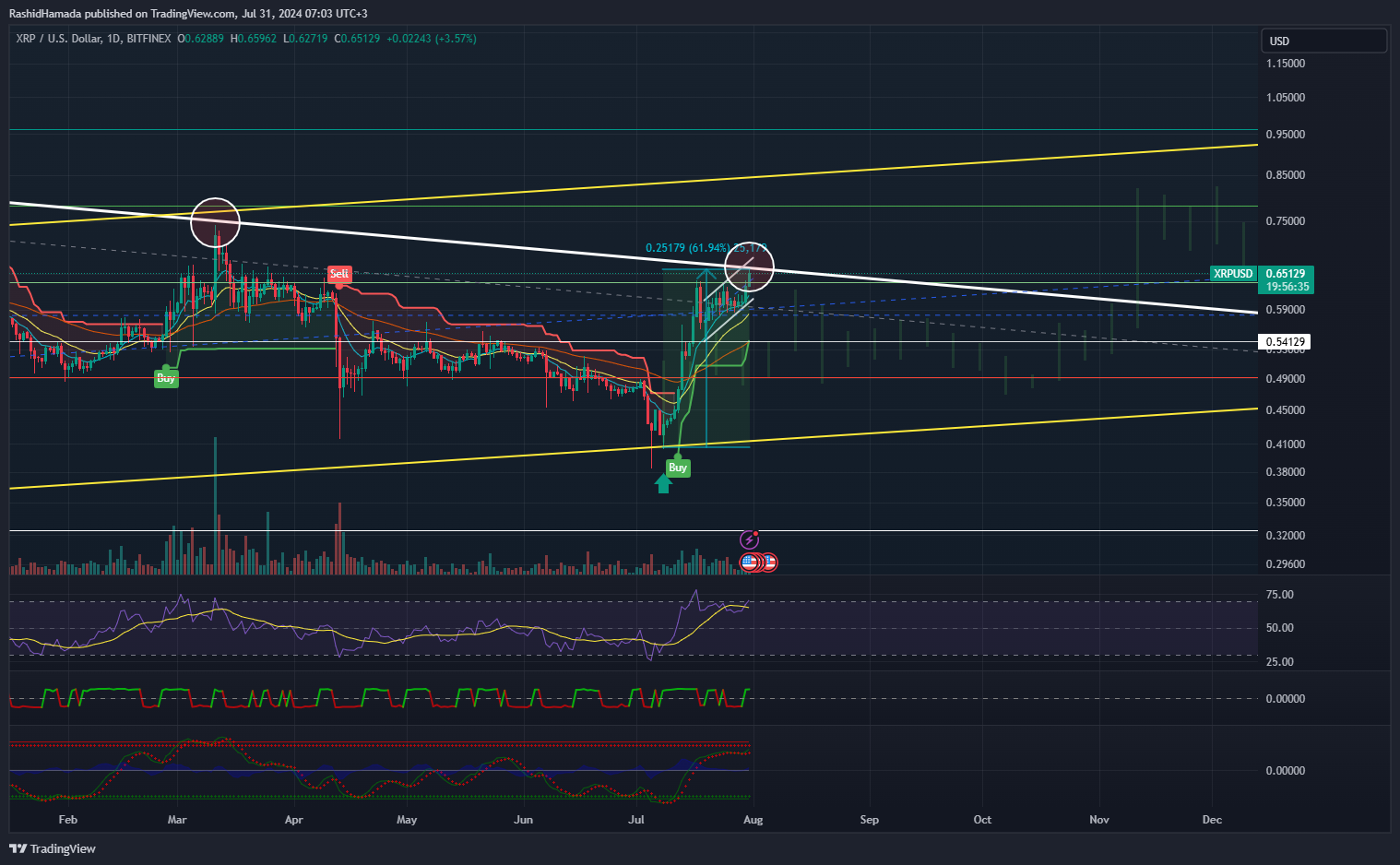The image size is (1400, 865).
Task: Click the 0.85000 price axis label
Action: (x=1286, y=175)
